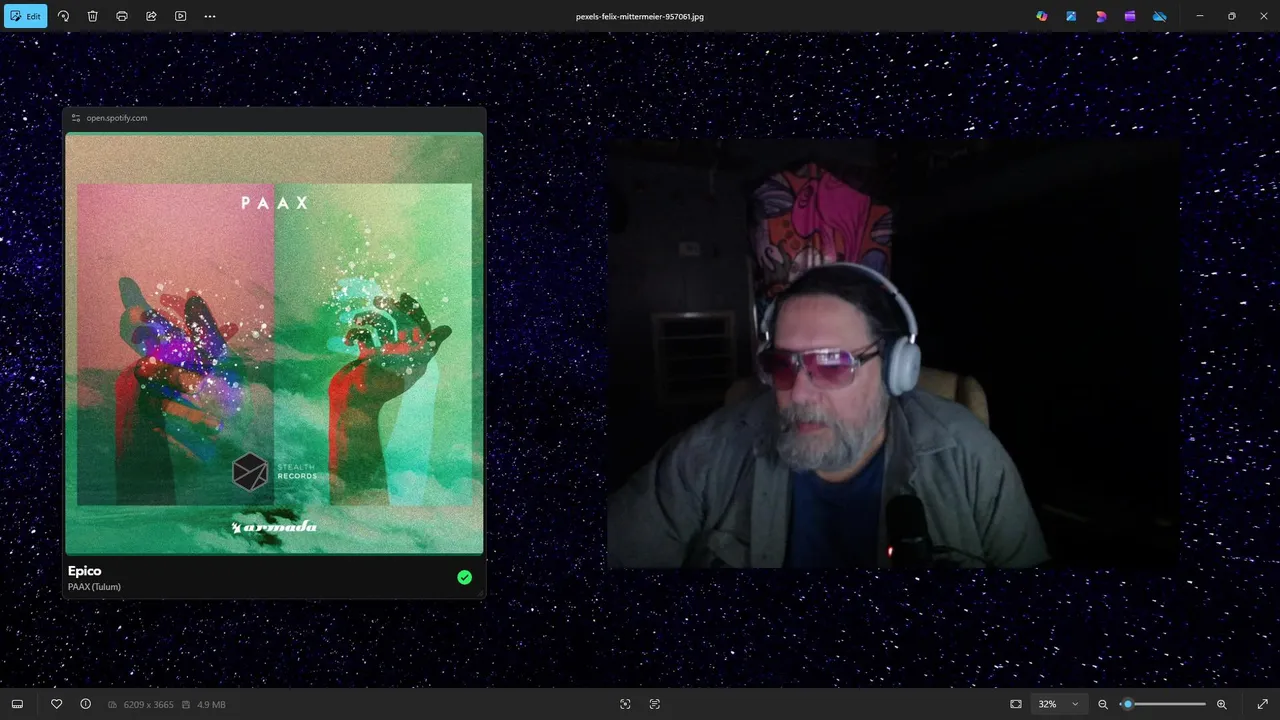Click the webcam video feed
The width and height of the screenshot is (1280, 720).
(x=893, y=353)
